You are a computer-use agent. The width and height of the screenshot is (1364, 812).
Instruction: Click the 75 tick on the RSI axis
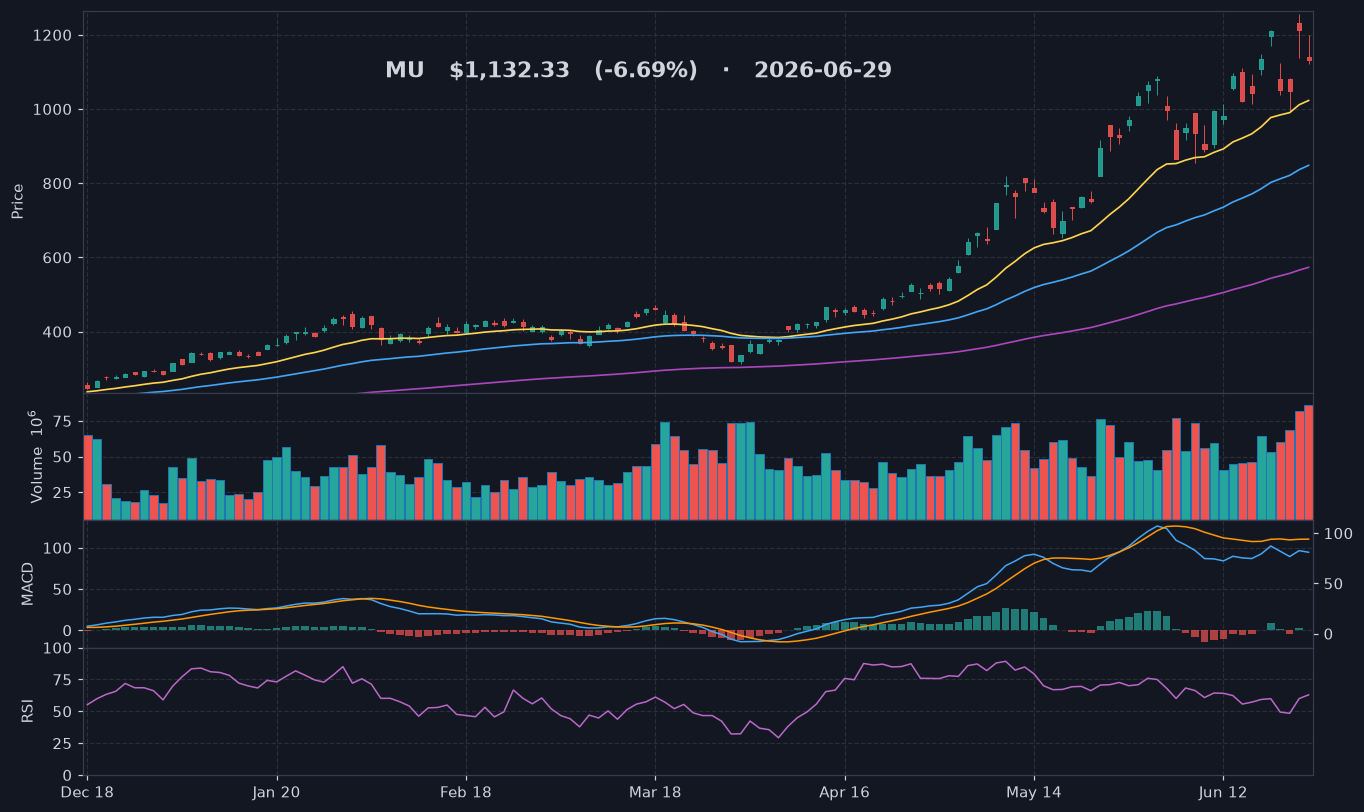click(62, 680)
